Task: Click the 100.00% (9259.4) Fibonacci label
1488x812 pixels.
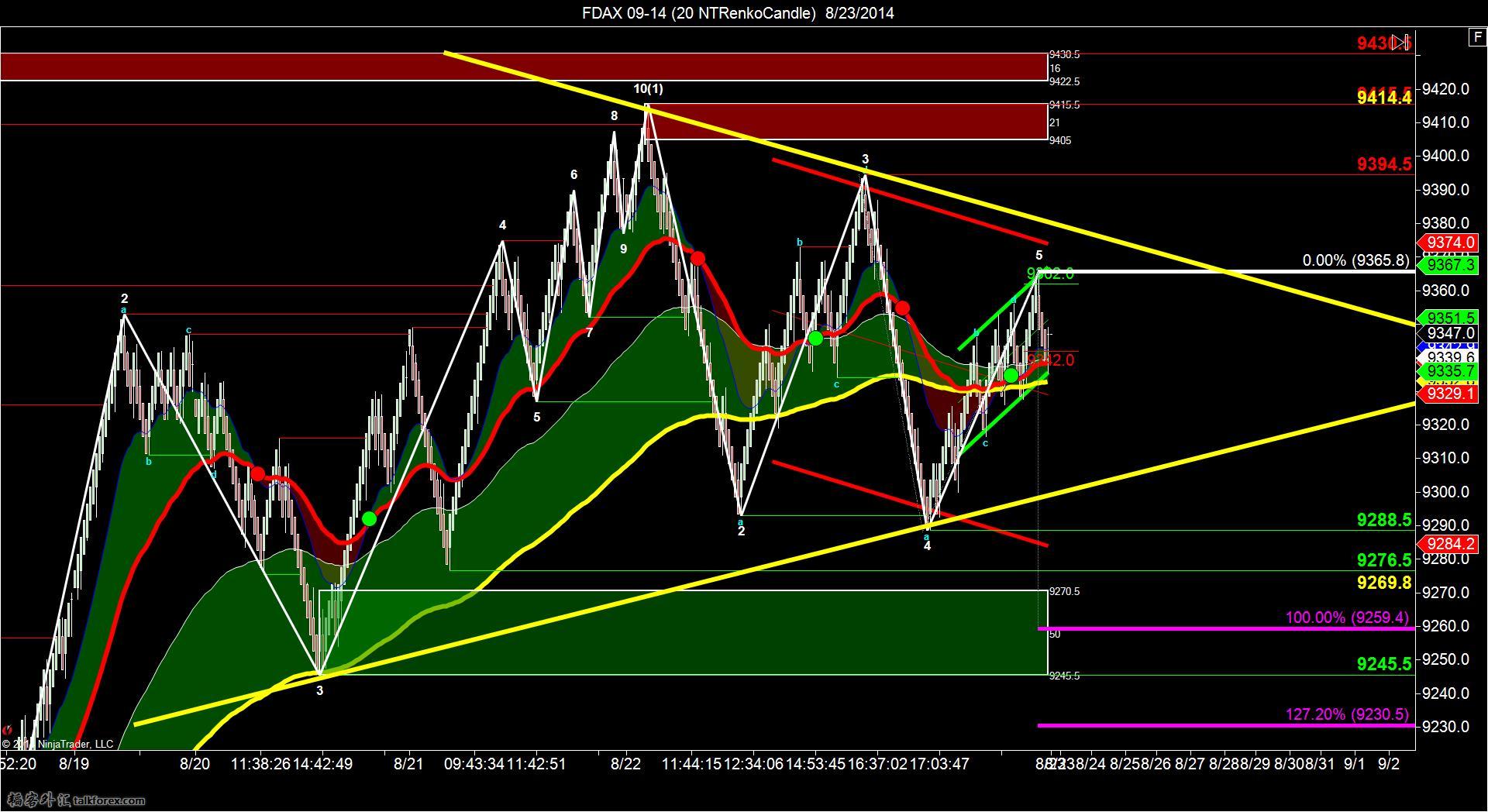Action: click(x=1347, y=618)
